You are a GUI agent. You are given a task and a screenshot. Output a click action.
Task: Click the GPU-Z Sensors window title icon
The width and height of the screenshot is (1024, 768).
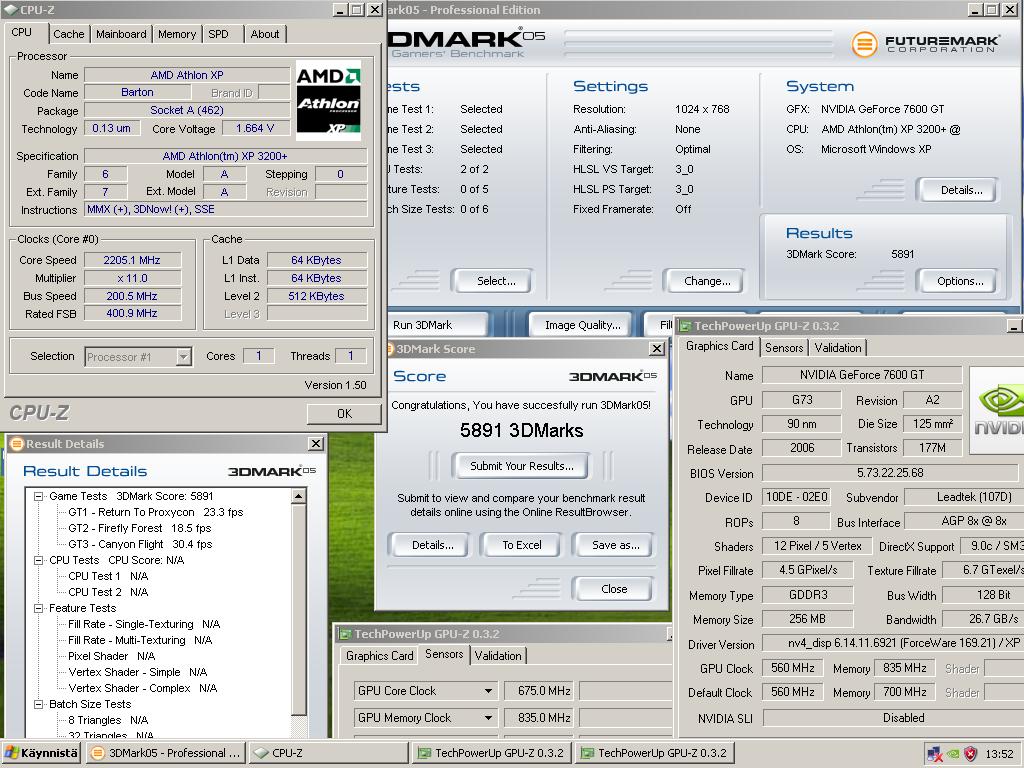click(x=345, y=633)
